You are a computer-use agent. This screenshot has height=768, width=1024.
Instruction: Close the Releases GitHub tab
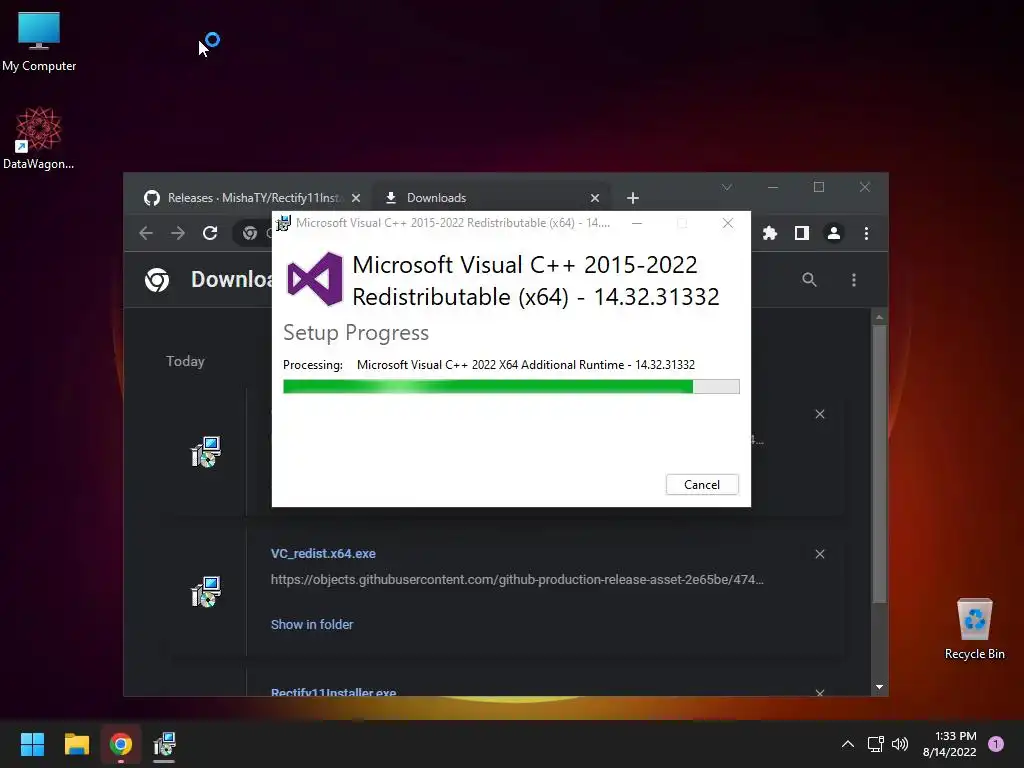356,198
